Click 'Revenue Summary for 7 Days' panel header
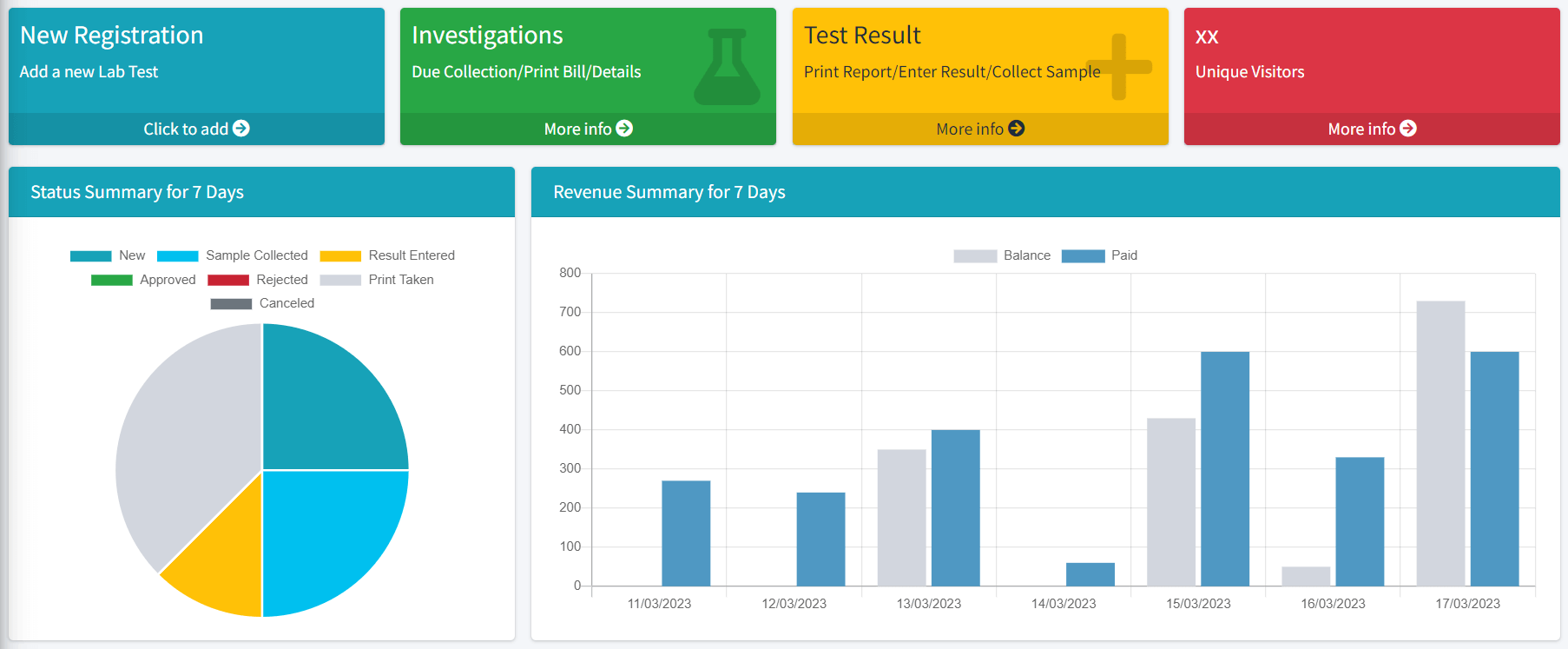The height and width of the screenshot is (649, 1568). tap(1045, 192)
